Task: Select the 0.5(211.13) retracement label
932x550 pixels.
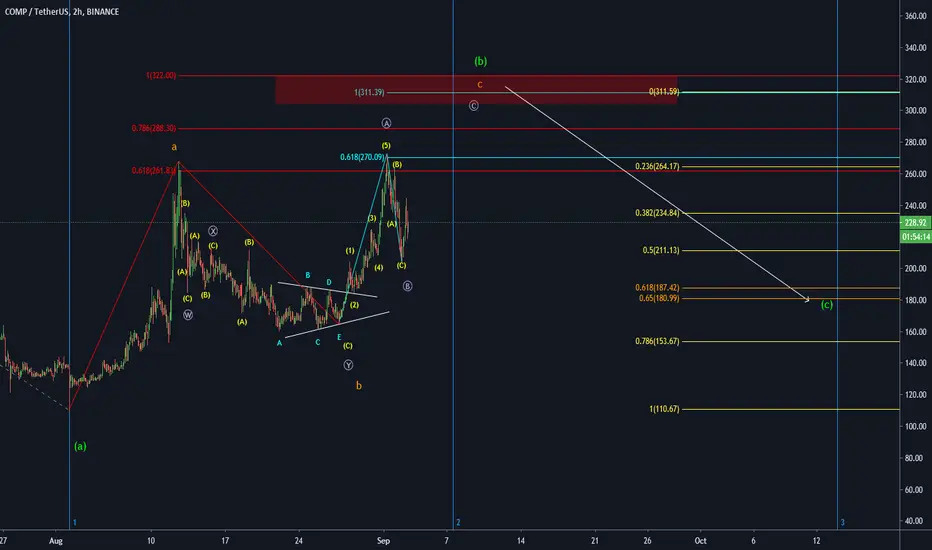Action: 660,250
